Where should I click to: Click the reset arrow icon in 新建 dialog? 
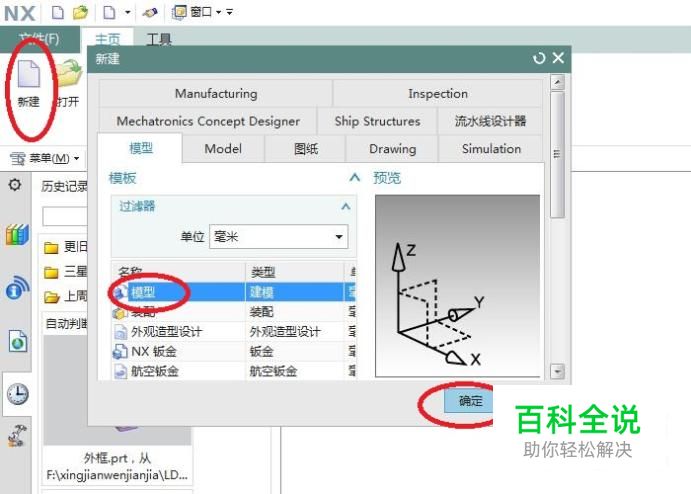tap(539, 58)
